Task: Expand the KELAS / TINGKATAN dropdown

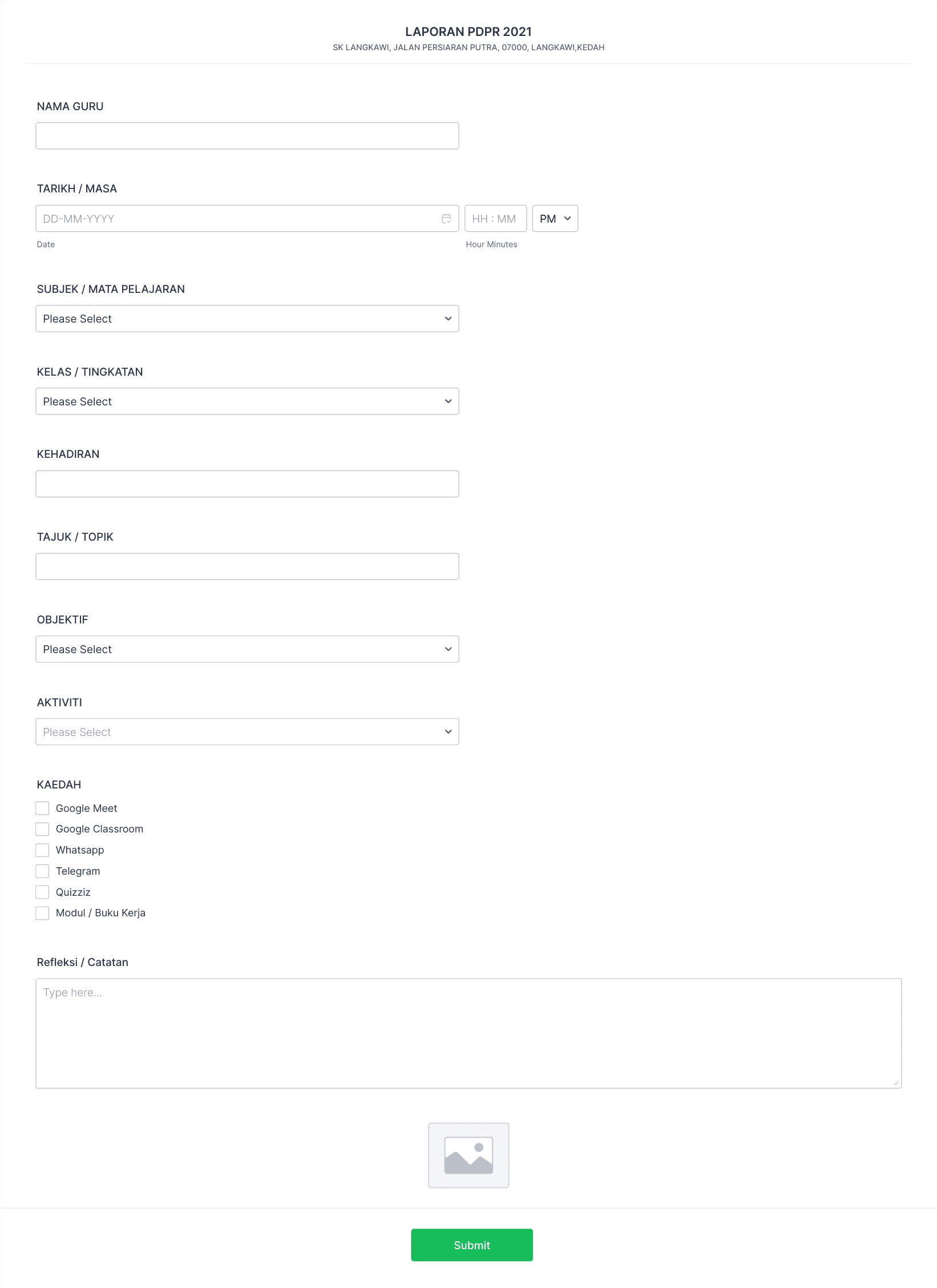Action: 247,401
